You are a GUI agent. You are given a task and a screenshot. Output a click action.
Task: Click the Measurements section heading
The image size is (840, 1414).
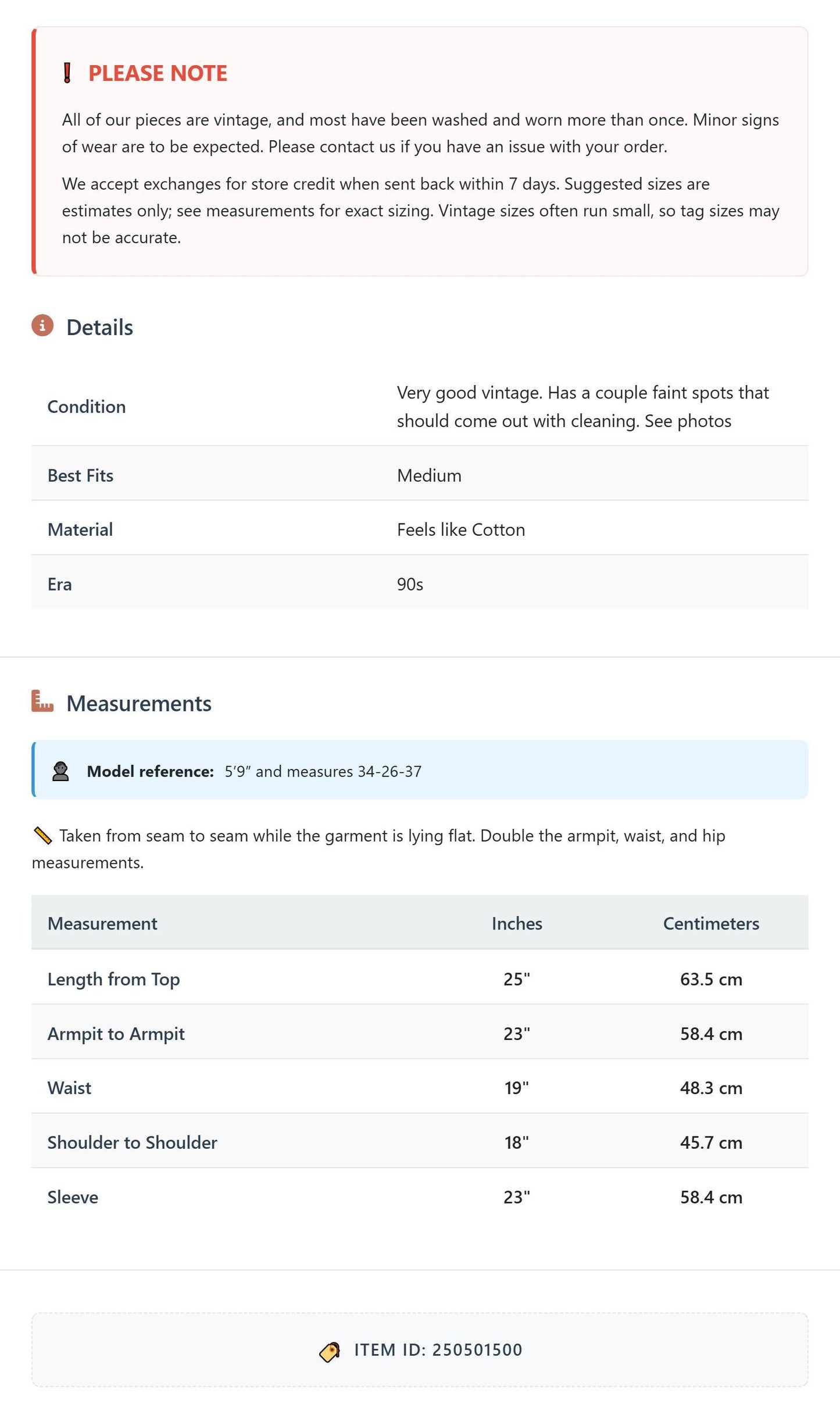pyautogui.click(x=139, y=703)
